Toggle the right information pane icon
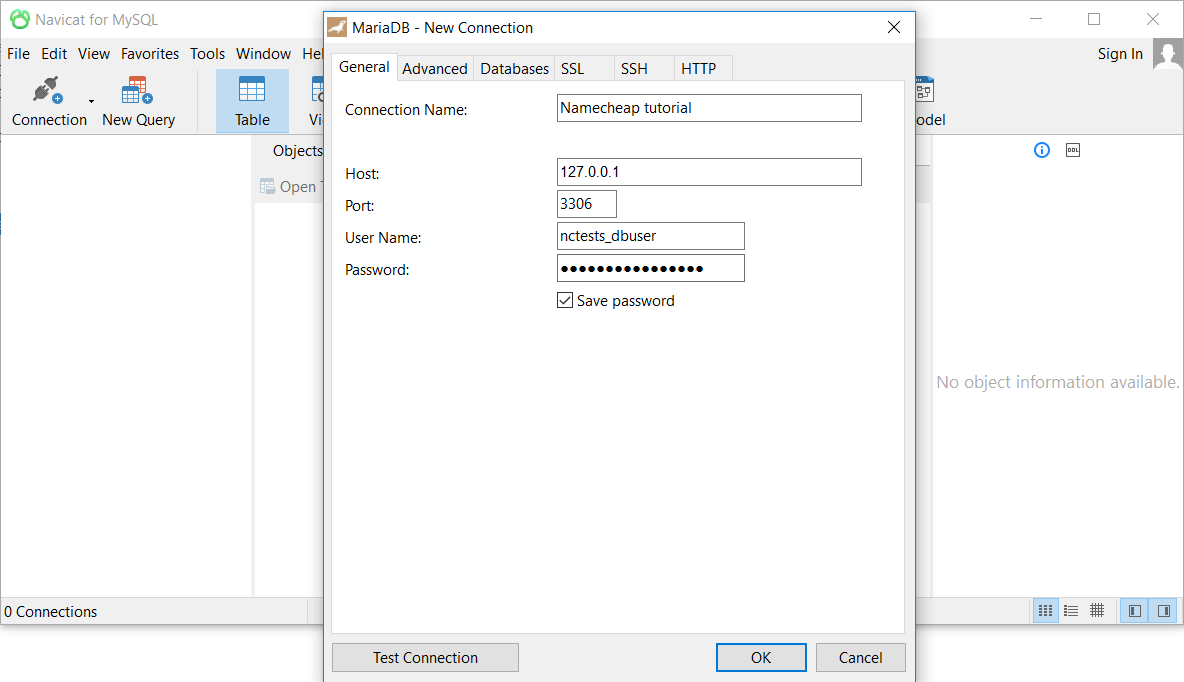 1164,611
